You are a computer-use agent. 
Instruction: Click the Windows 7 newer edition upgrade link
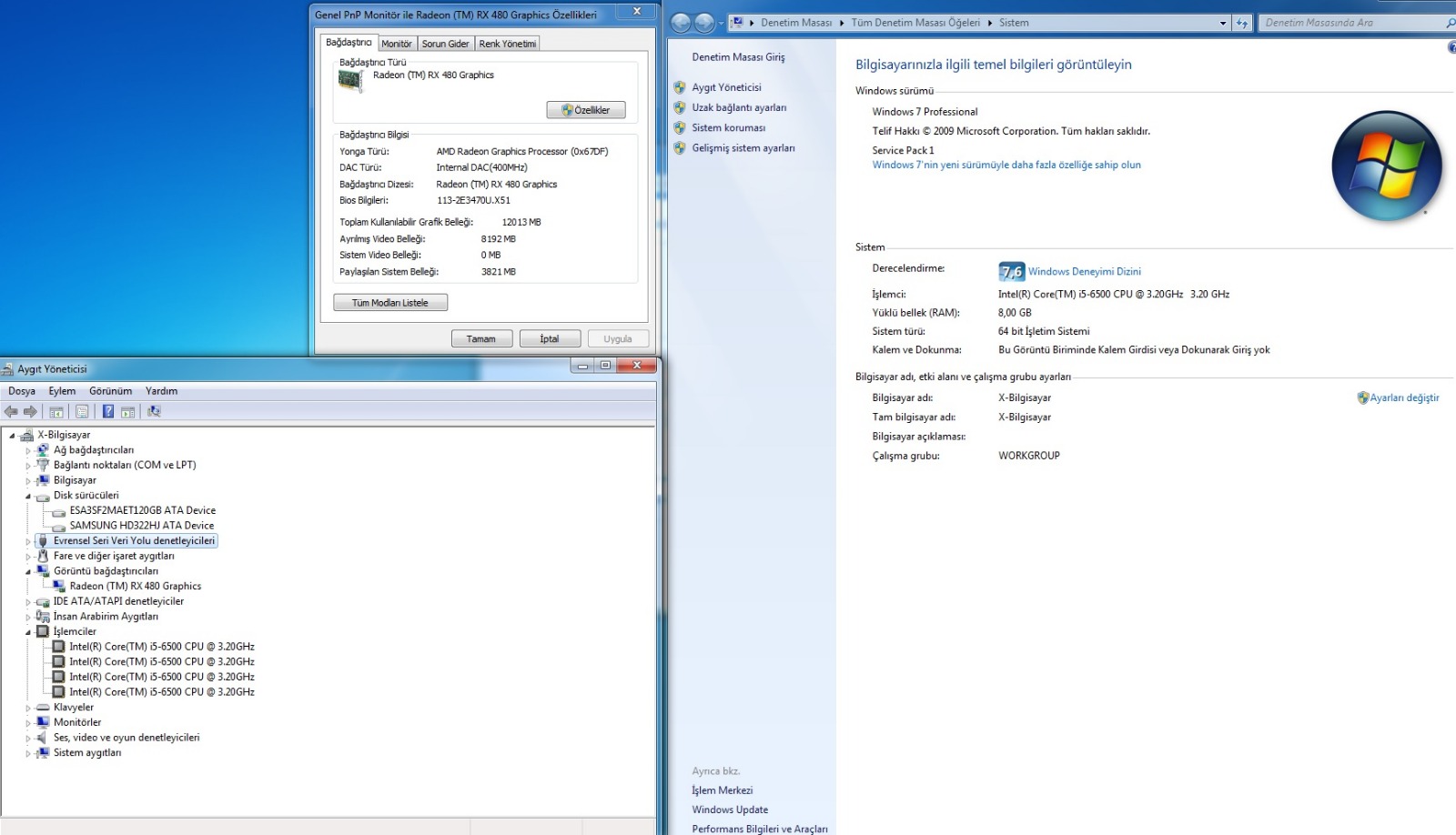pyautogui.click(x=1006, y=165)
